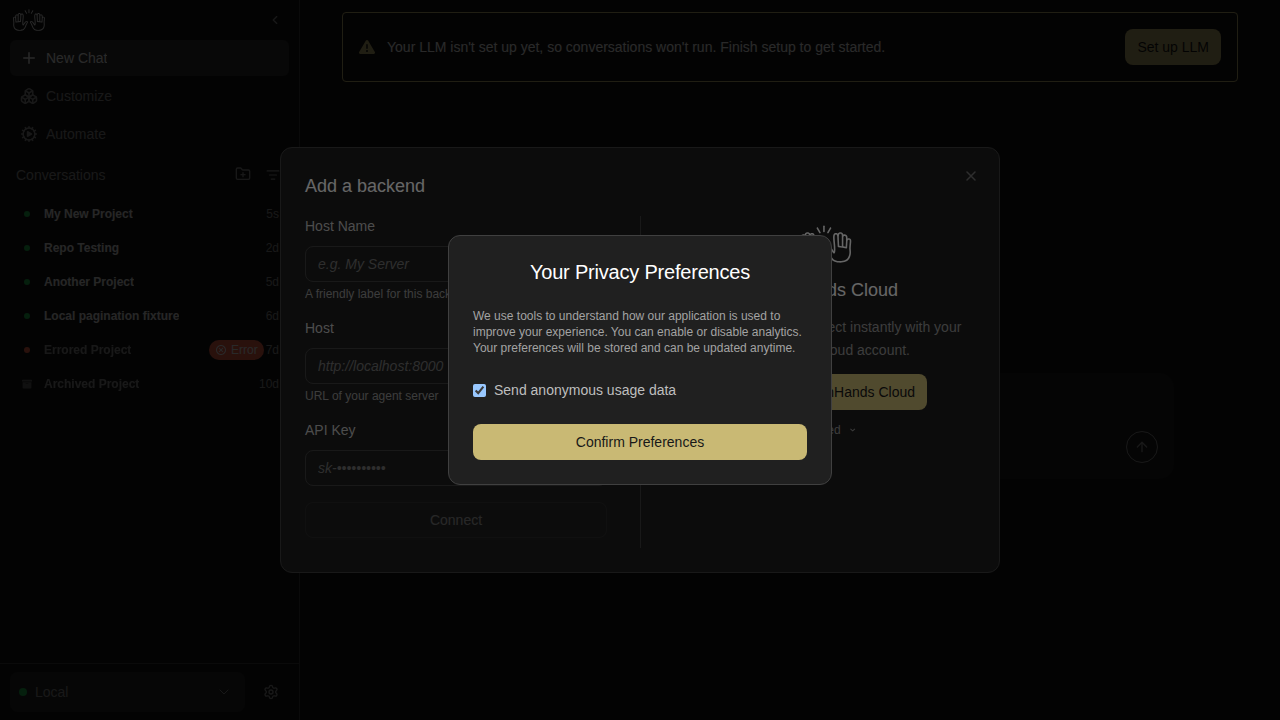Open the Automate section icon
Screen dimensions: 1280x720
[x=29, y=134]
